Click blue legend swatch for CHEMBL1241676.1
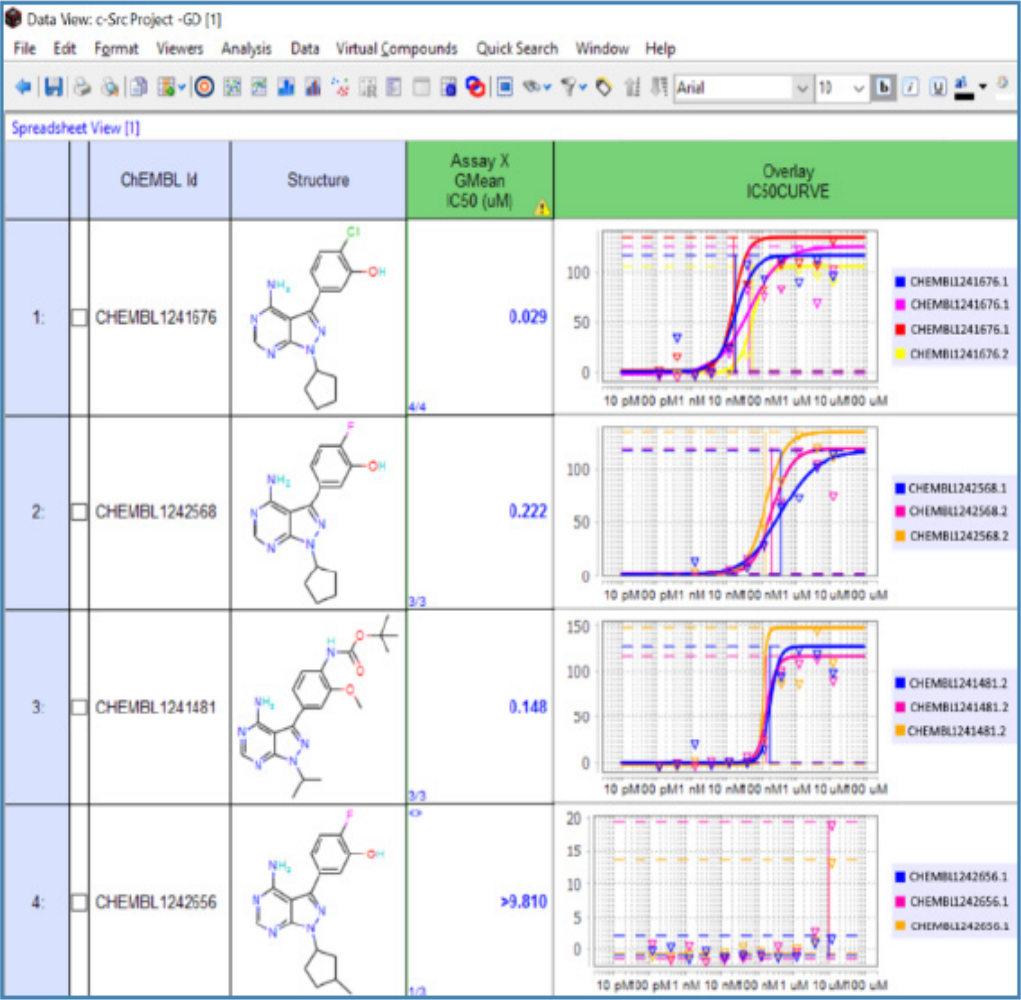Image resolution: width=1021 pixels, height=1000 pixels. 901,282
